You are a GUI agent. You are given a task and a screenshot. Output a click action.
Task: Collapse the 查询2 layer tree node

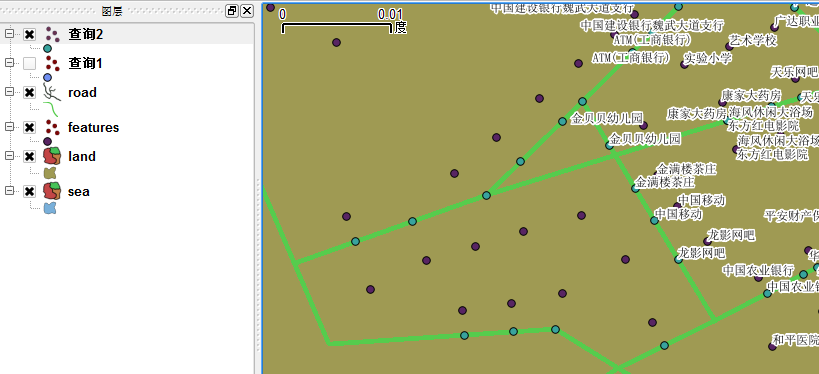(x=9, y=34)
